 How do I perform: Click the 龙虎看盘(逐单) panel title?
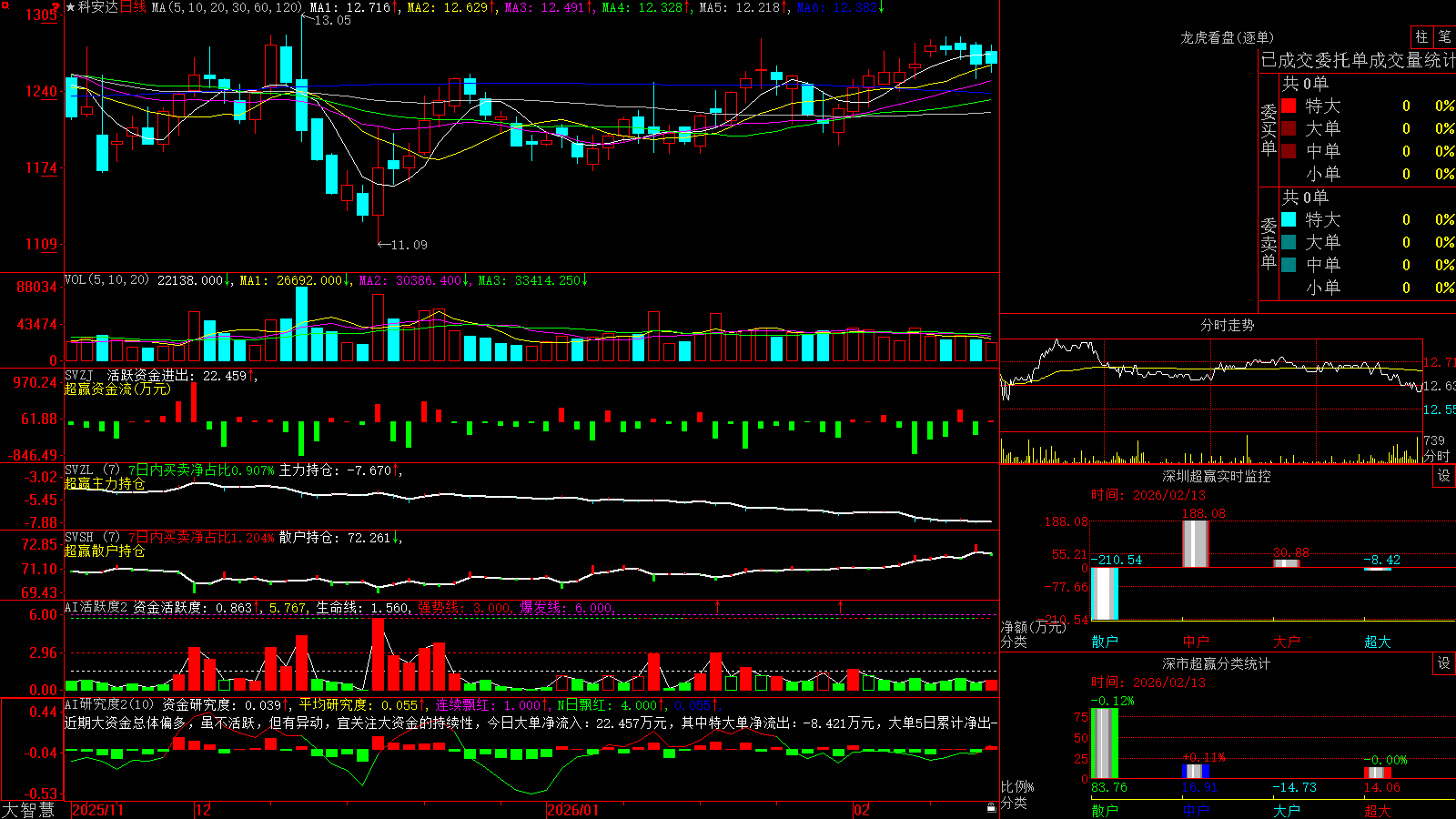coord(1227,37)
